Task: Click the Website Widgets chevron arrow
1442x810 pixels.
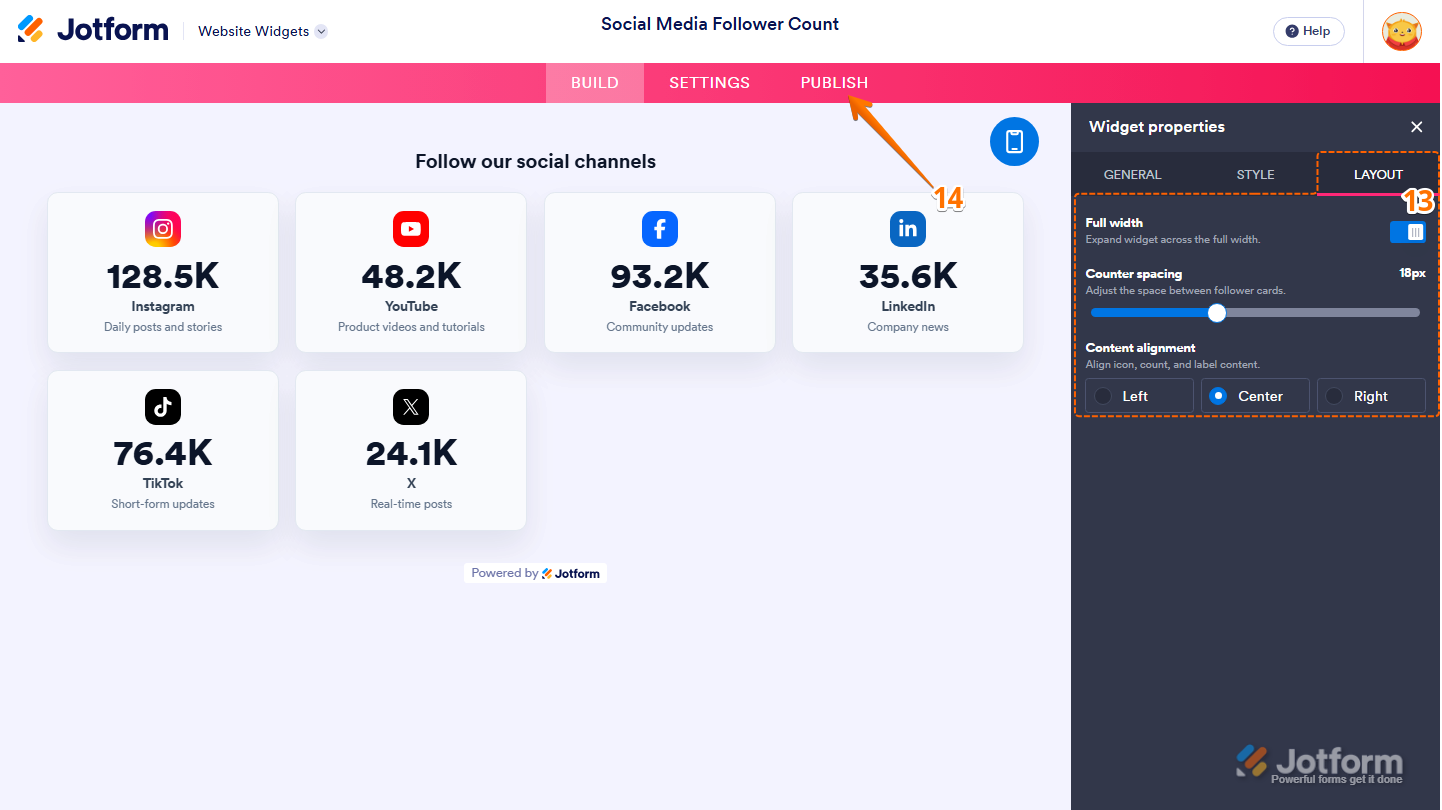Action: coord(321,31)
